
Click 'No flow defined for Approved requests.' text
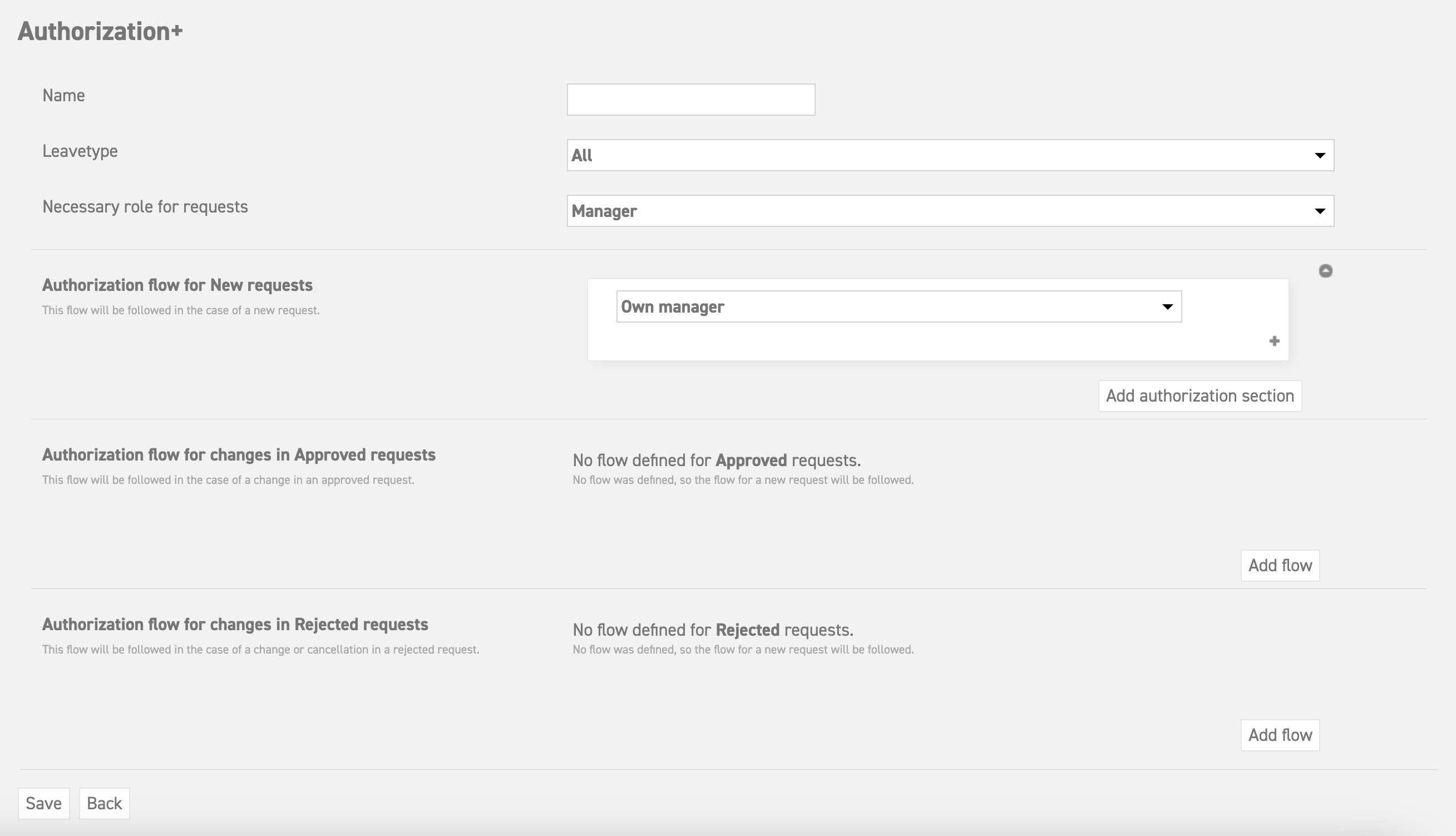717,460
